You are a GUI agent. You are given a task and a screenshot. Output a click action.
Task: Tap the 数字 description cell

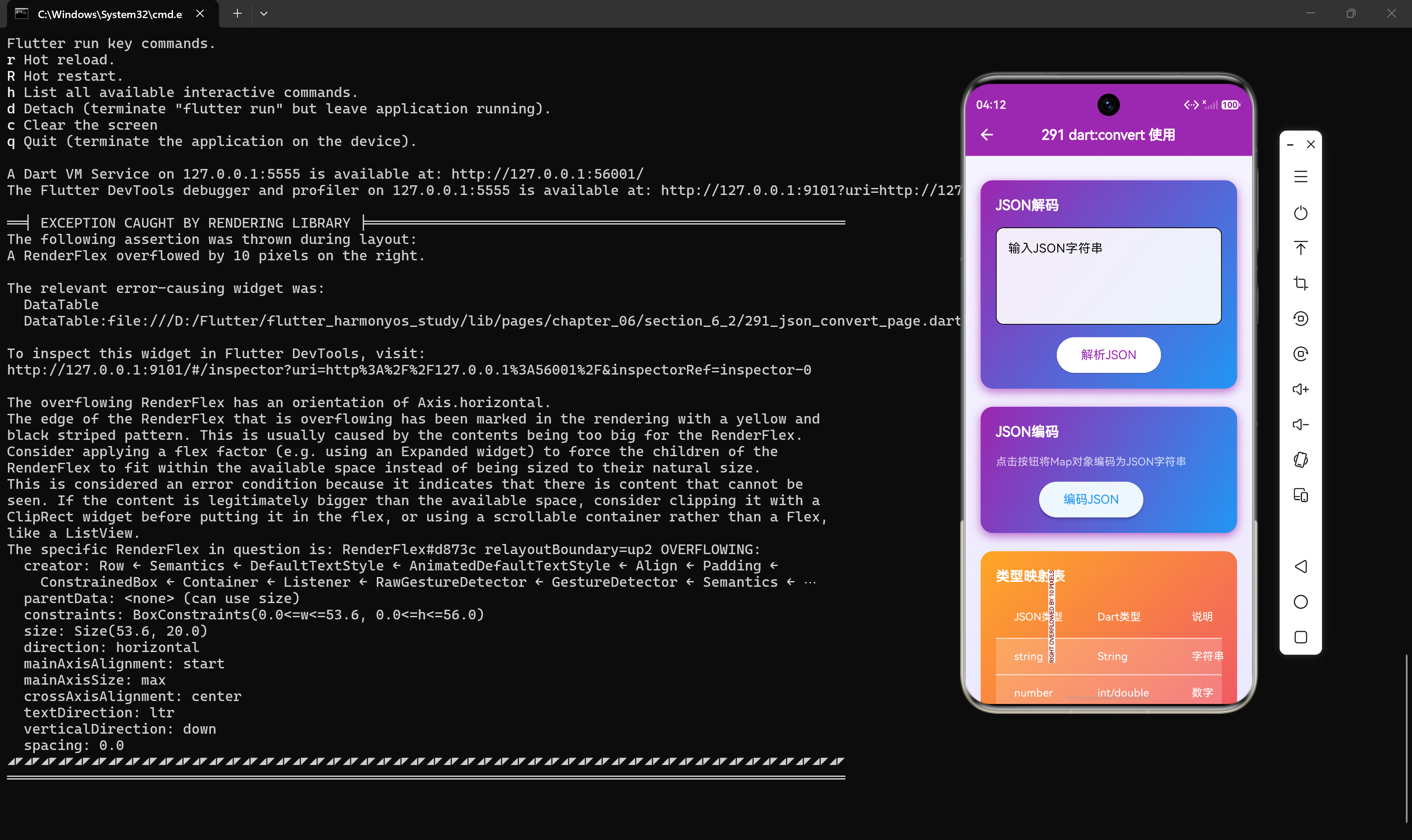tap(1202, 693)
